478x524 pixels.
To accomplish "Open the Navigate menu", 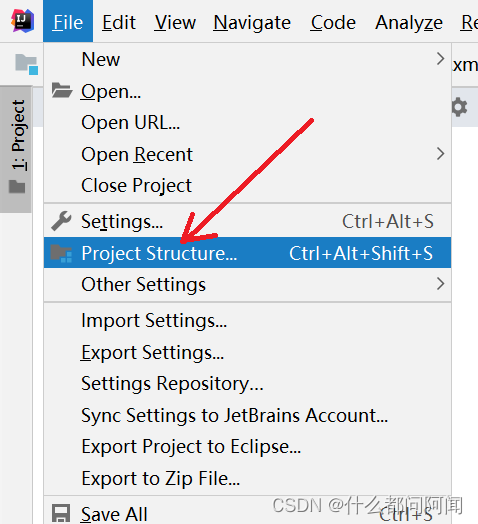I will point(252,22).
